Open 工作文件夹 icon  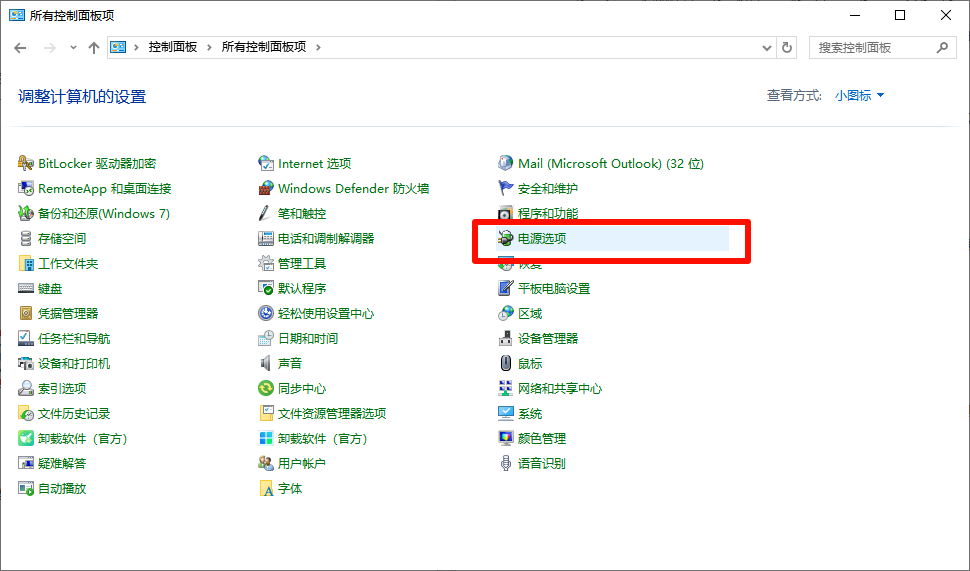coord(25,264)
